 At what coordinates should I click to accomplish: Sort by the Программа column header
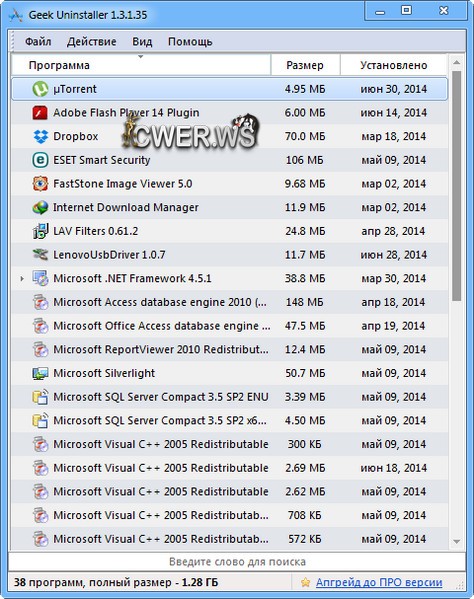tap(141, 65)
